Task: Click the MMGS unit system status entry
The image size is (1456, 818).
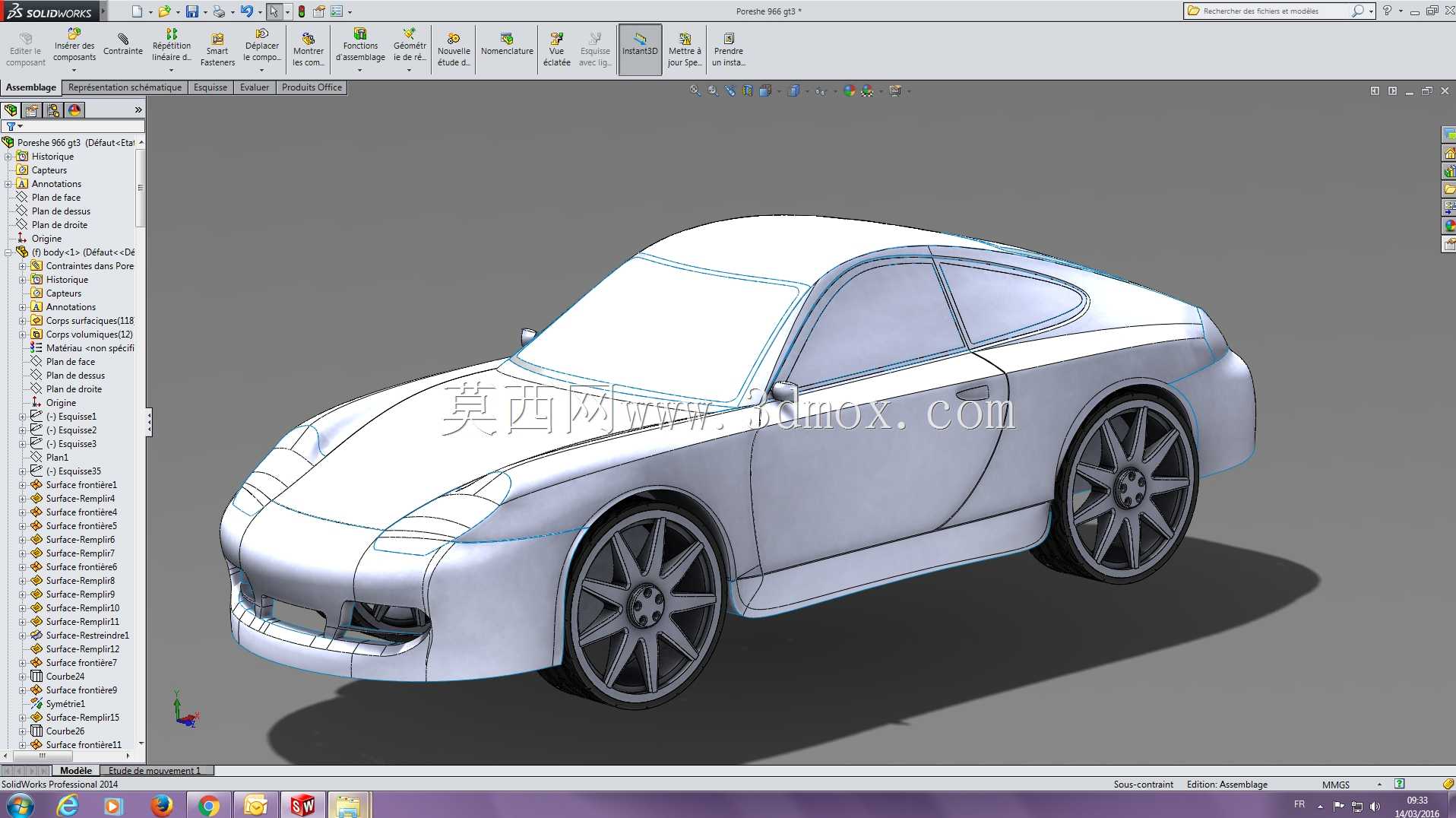Action: pyautogui.click(x=1336, y=785)
